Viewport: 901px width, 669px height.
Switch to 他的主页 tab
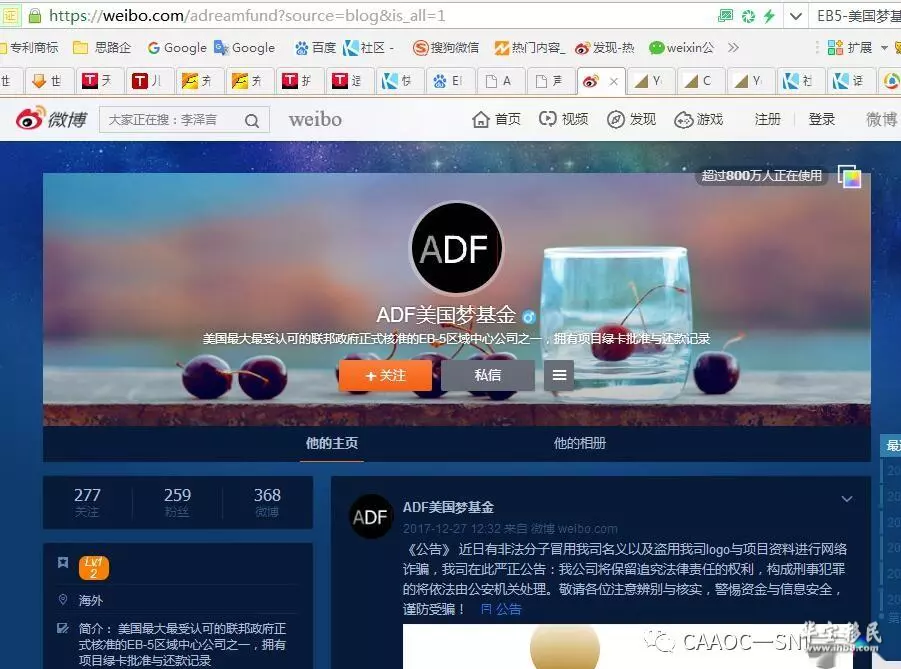coord(332,443)
